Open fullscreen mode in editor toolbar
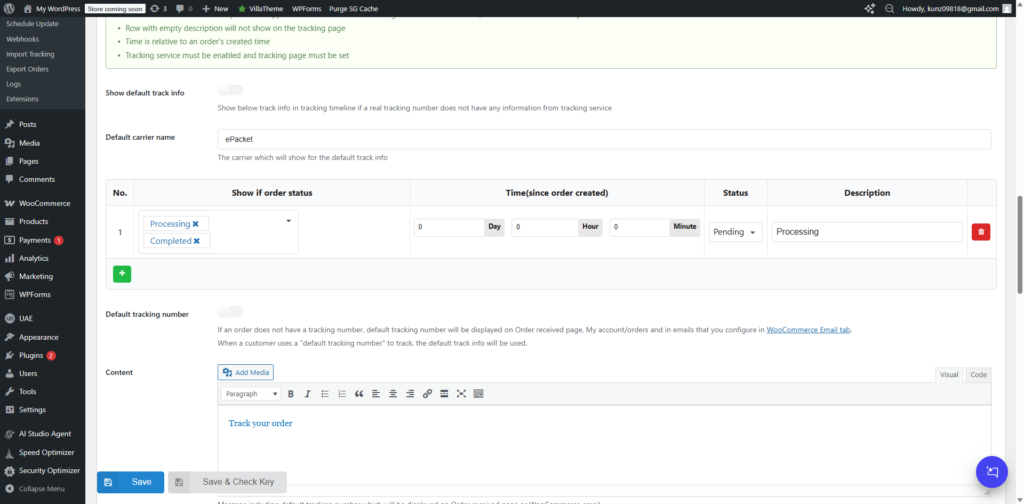The image size is (1024, 504). (x=461, y=394)
